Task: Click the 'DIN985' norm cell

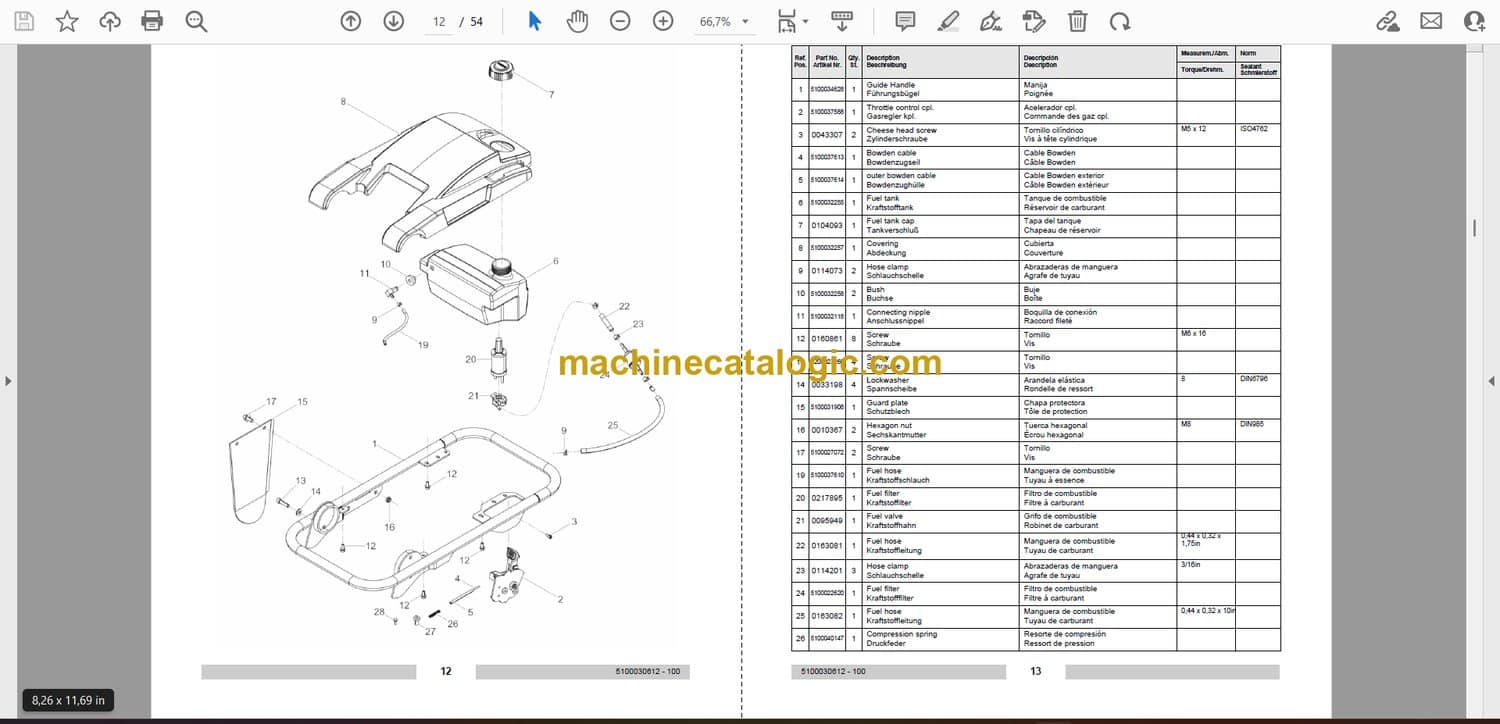Action: click(x=1252, y=424)
